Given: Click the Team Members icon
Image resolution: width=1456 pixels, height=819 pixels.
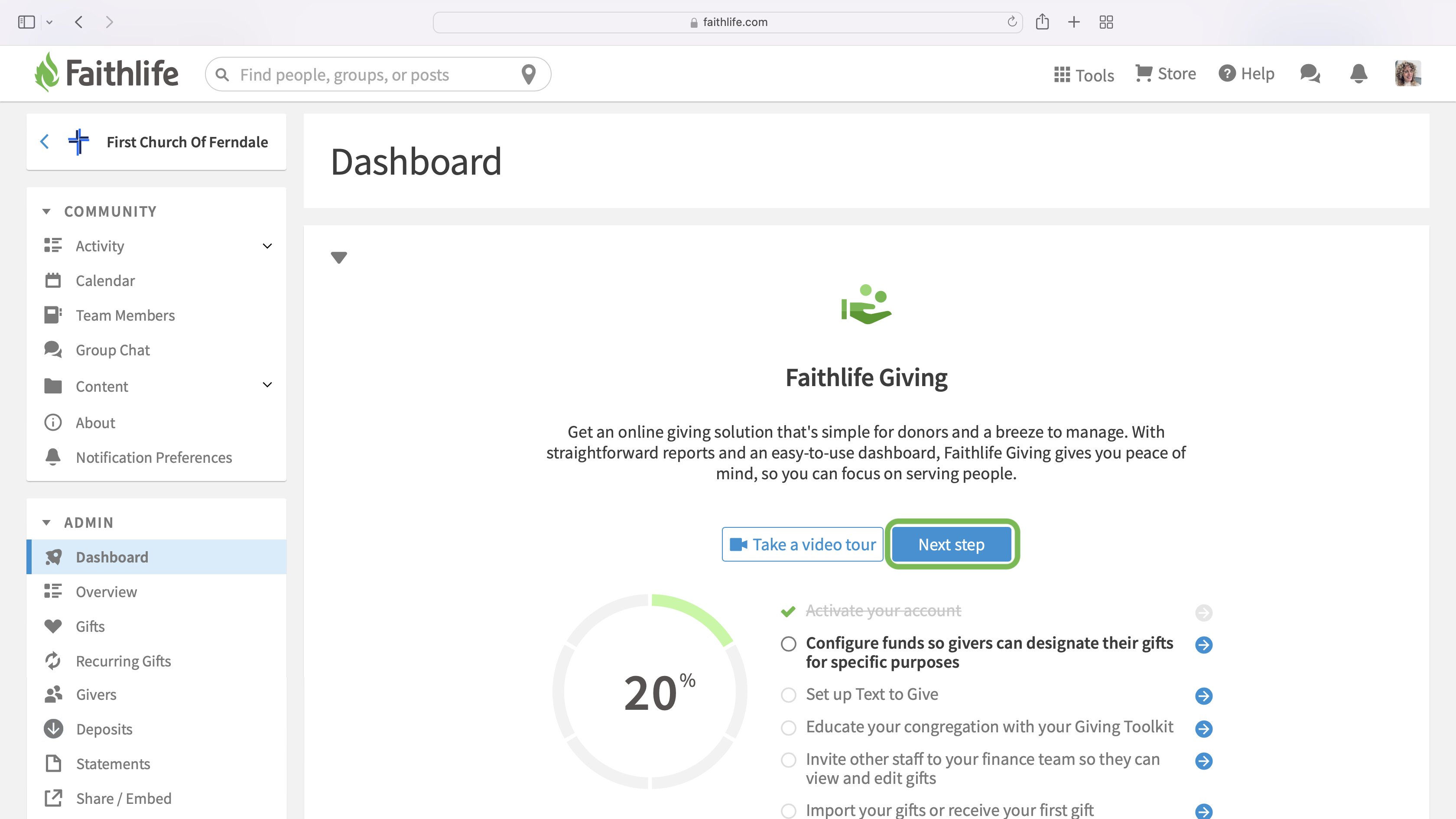Looking at the screenshot, I should tap(53, 315).
